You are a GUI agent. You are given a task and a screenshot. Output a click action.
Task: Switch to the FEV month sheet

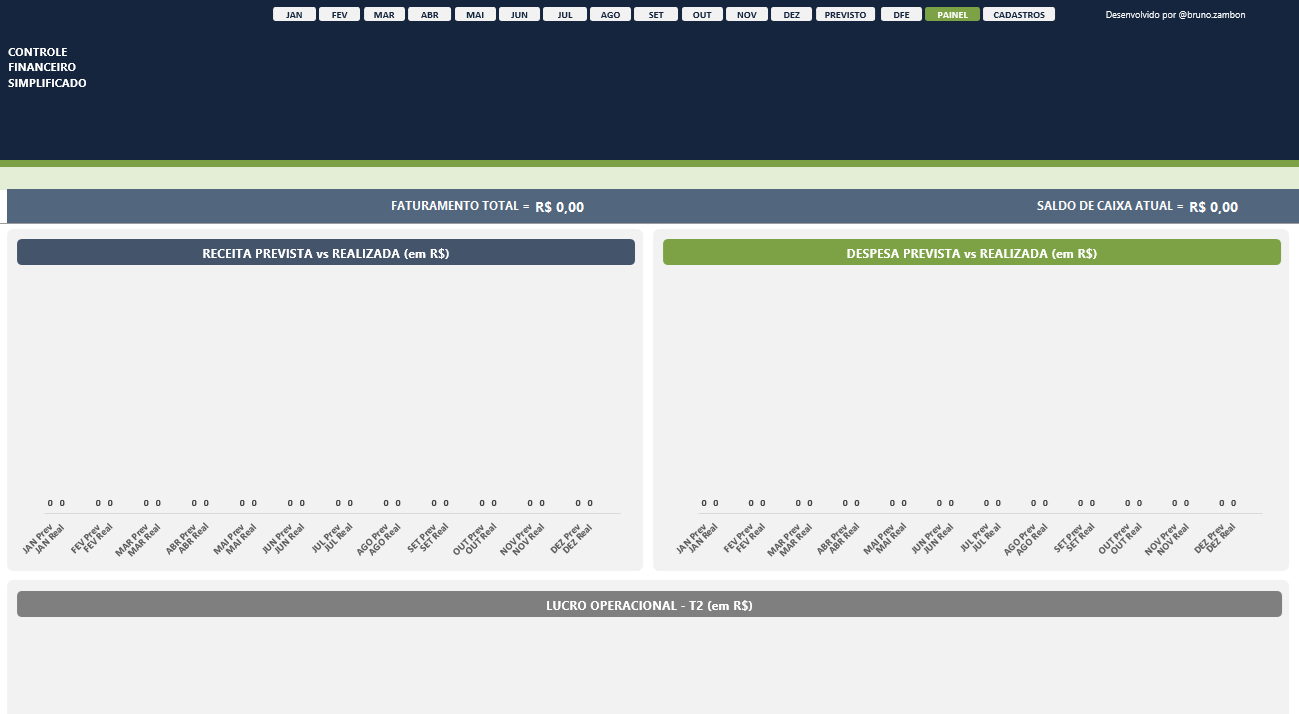pos(339,15)
